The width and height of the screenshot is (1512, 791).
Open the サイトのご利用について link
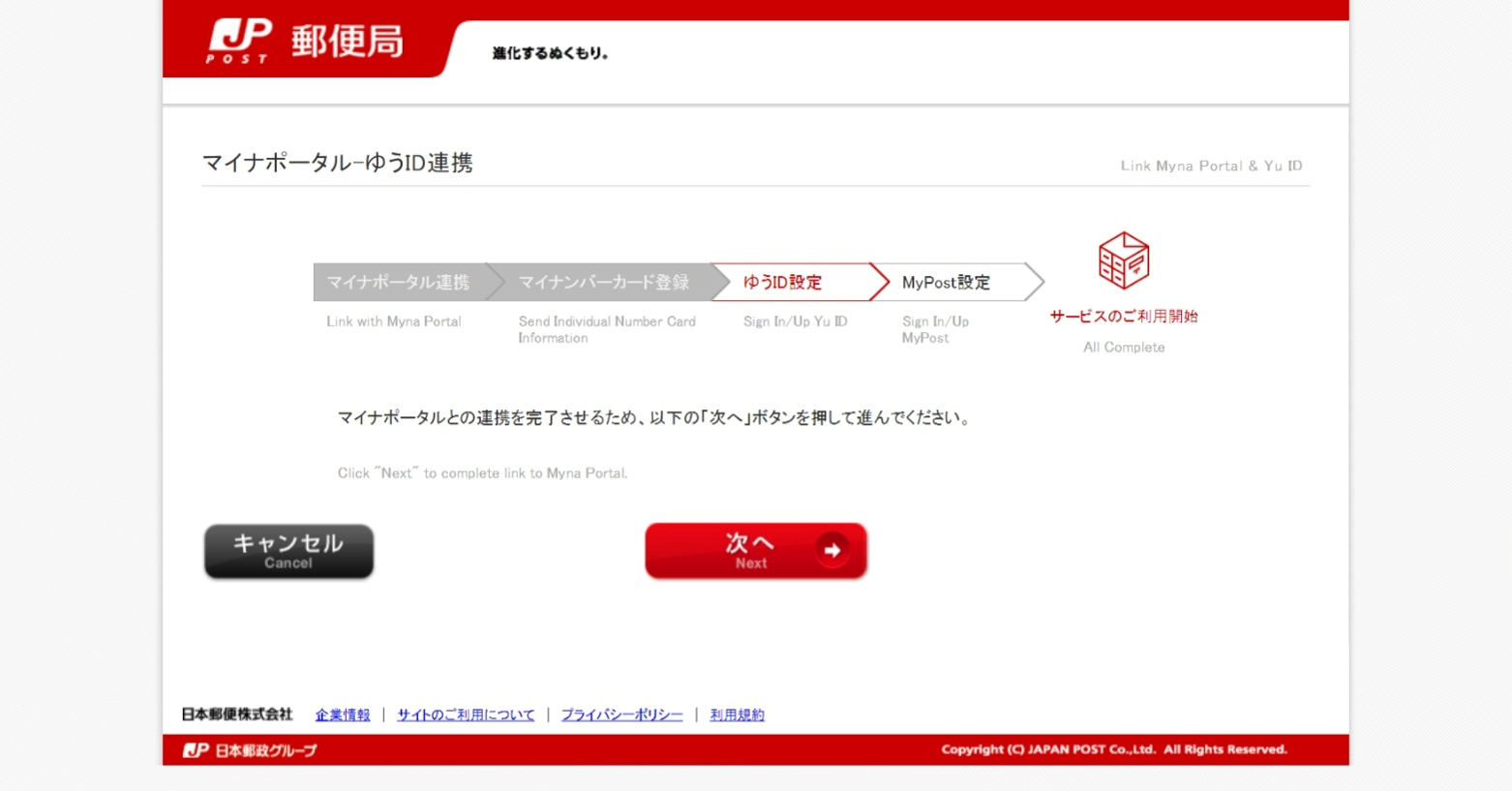[x=466, y=715]
